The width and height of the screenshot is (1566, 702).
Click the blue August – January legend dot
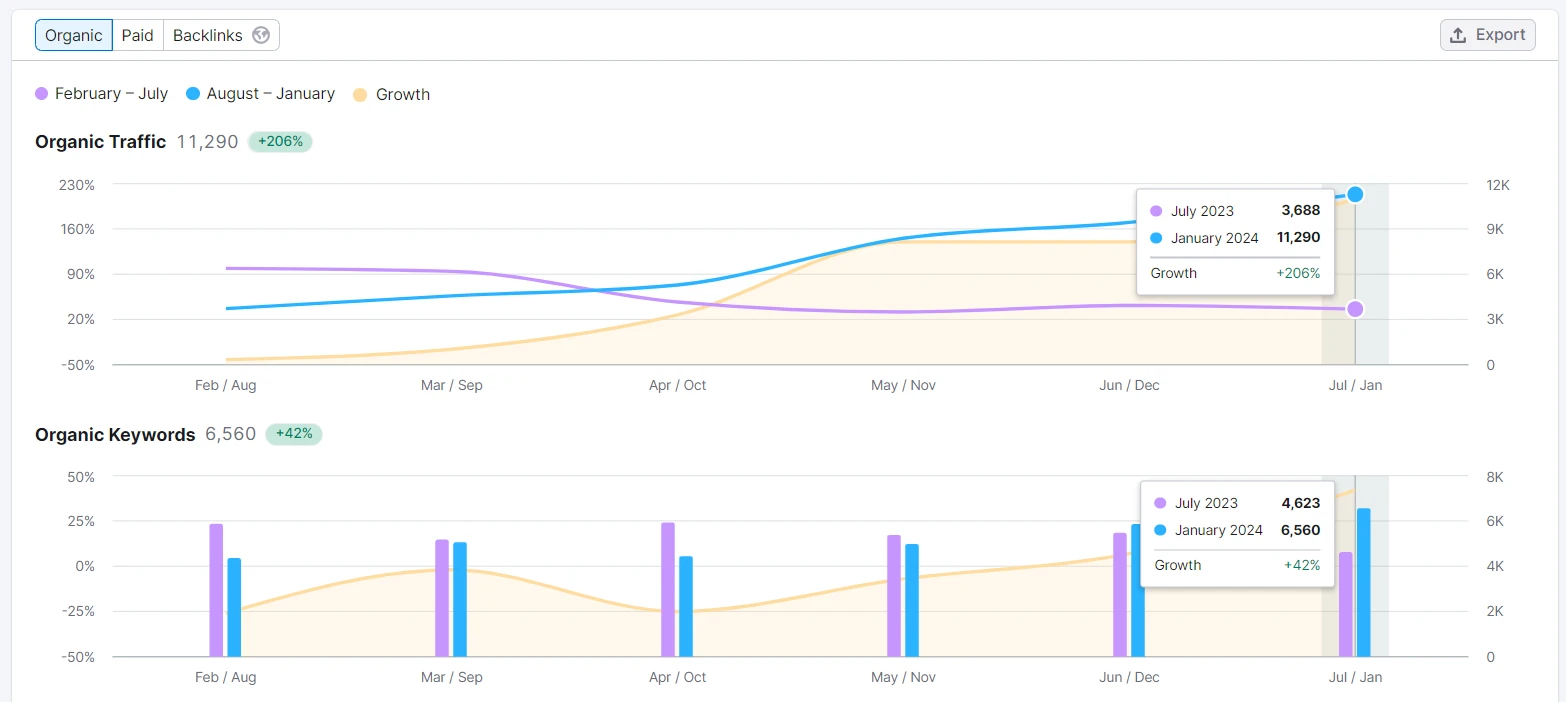pos(192,94)
